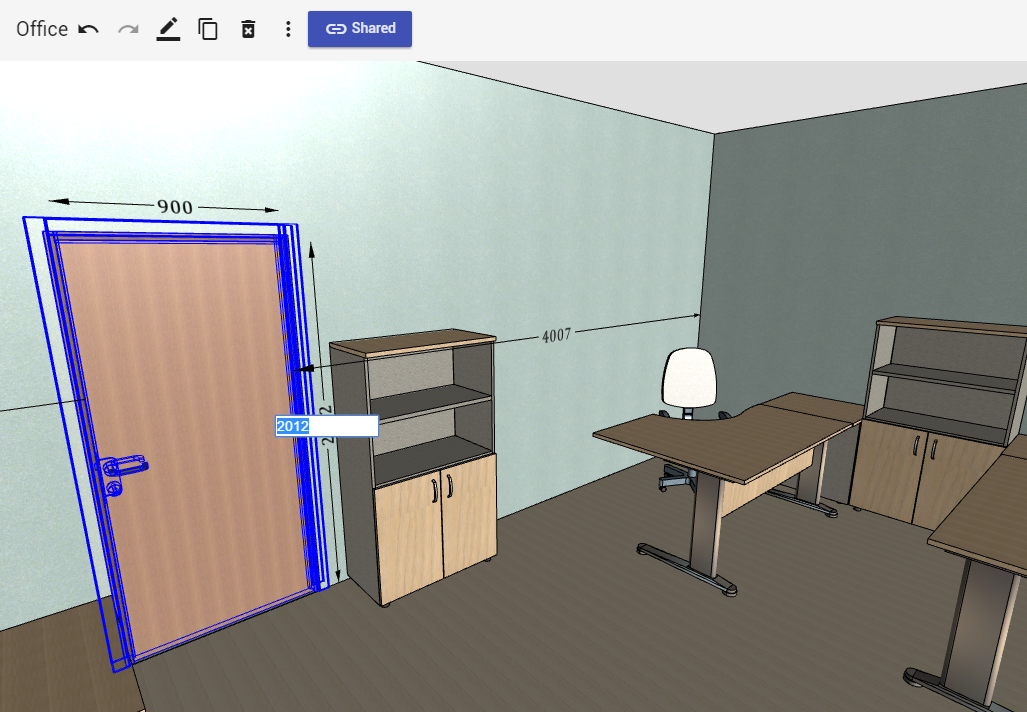Click the 900 door width dimension
The image size is (1027, 712).
point(175,207)
